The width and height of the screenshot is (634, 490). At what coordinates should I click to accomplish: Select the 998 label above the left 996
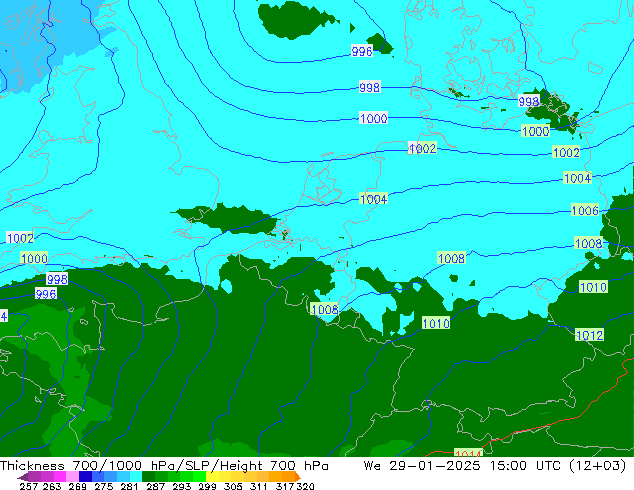(x=57, y=279)
